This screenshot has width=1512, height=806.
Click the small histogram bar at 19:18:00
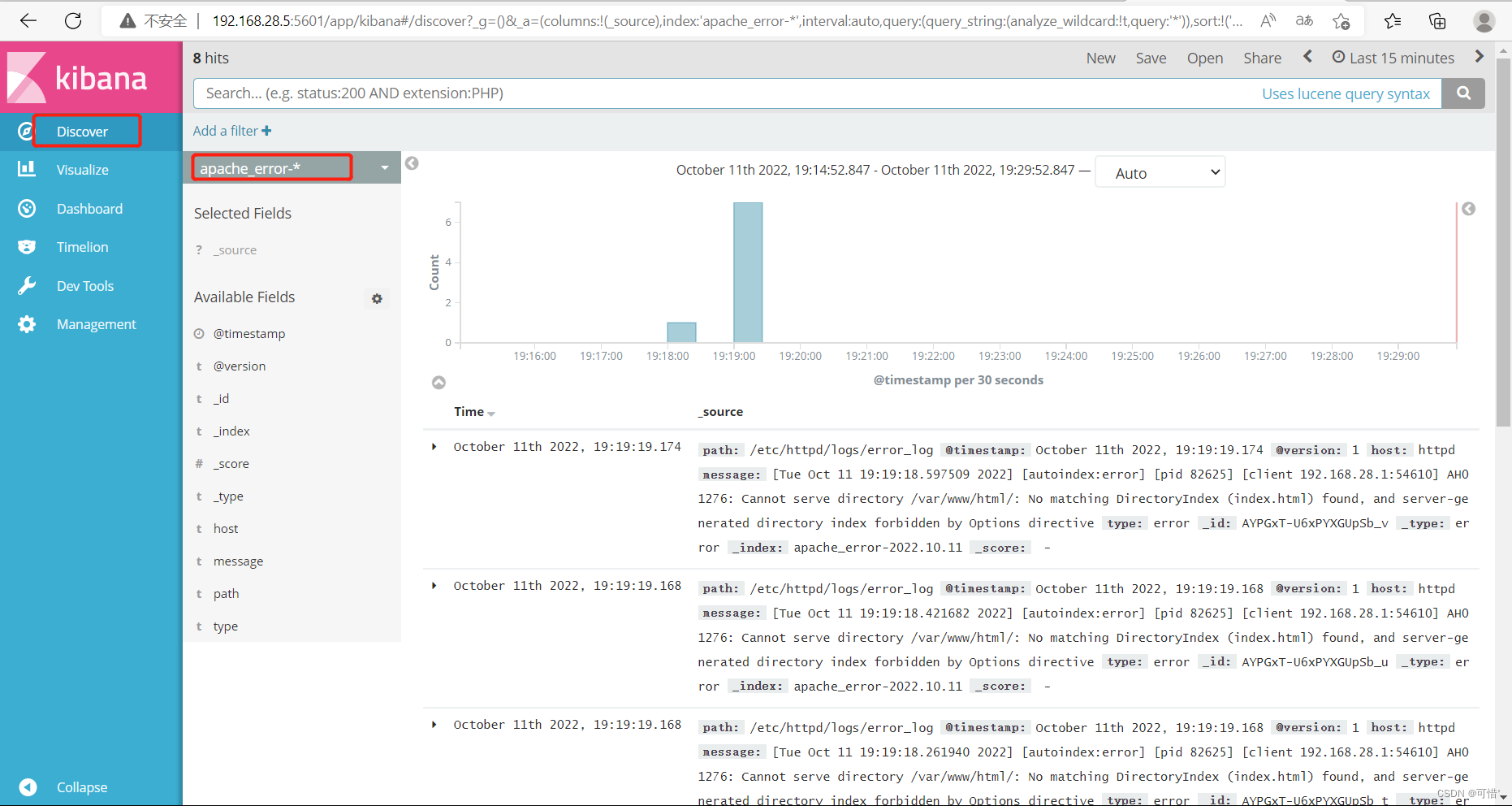tap(681, 332)
